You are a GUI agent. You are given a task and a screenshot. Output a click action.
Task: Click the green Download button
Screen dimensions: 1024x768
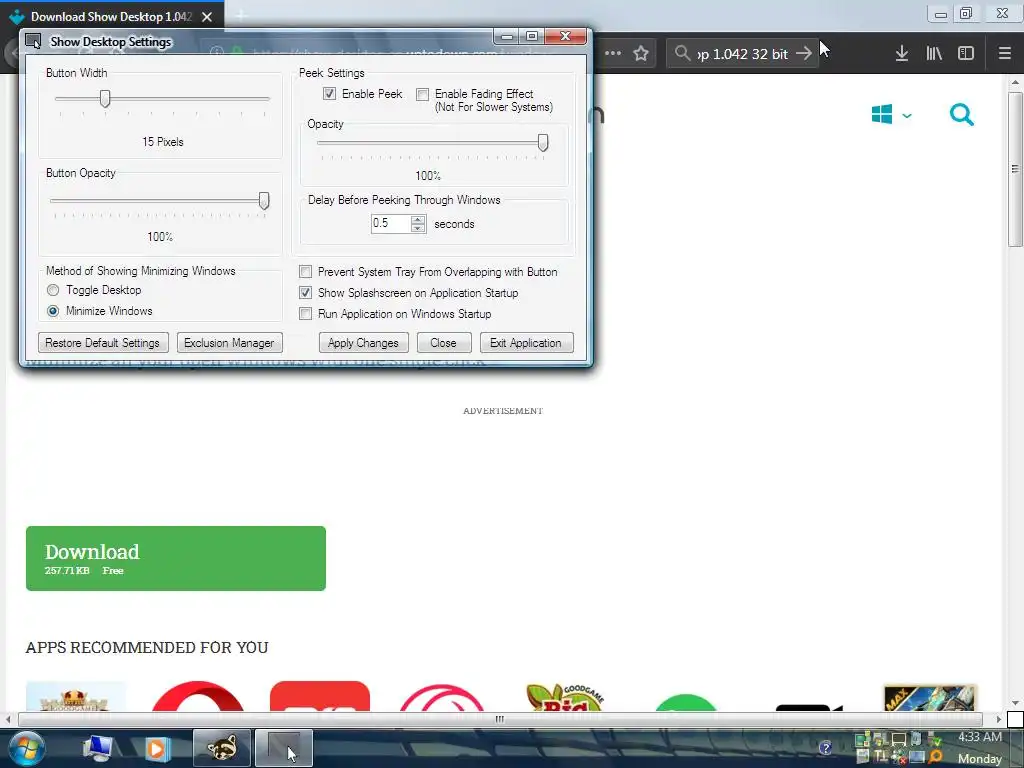[176, 558]
